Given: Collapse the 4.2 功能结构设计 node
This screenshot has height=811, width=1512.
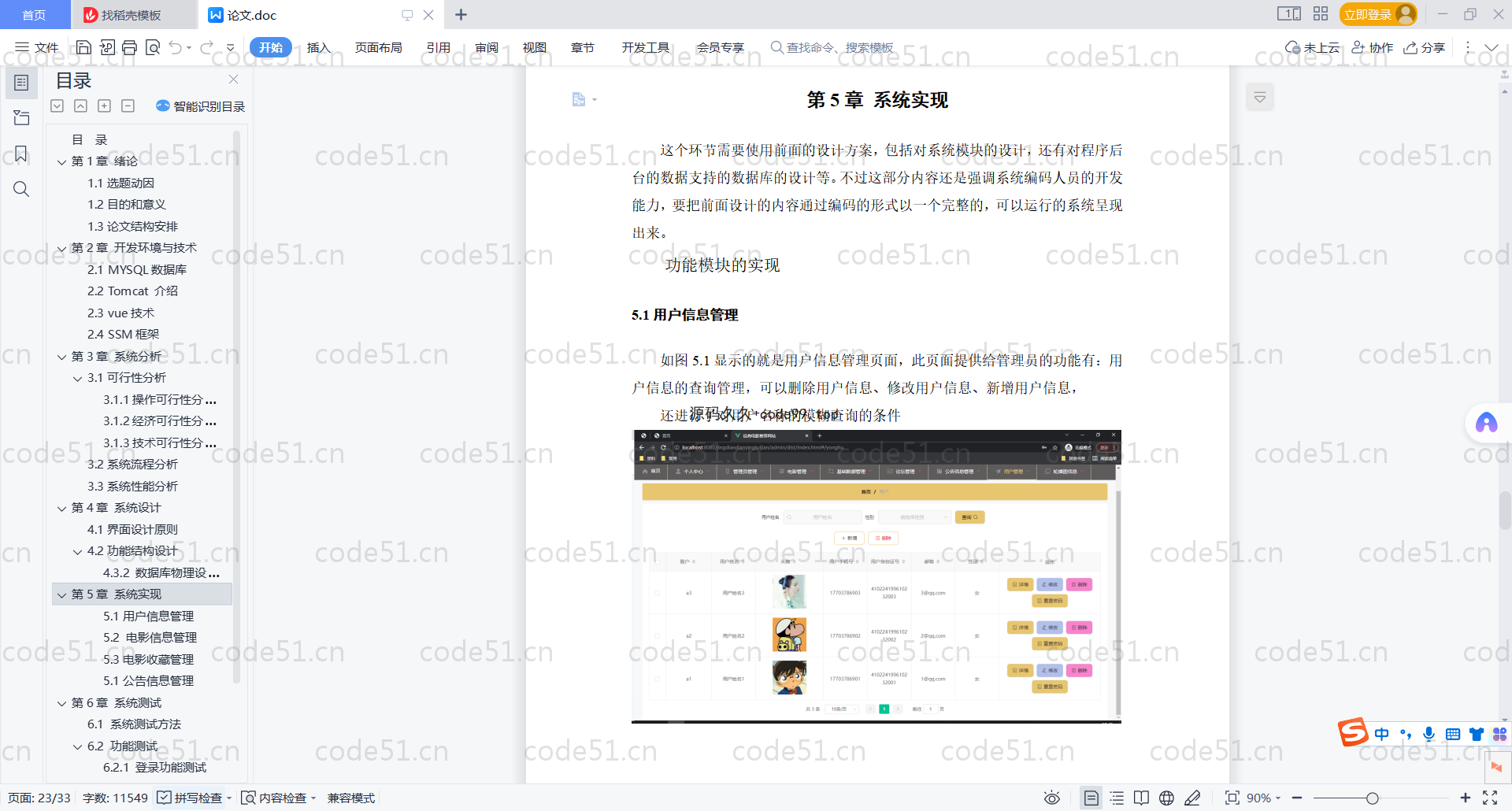Looking at the screenshot, I should [77, 551].
